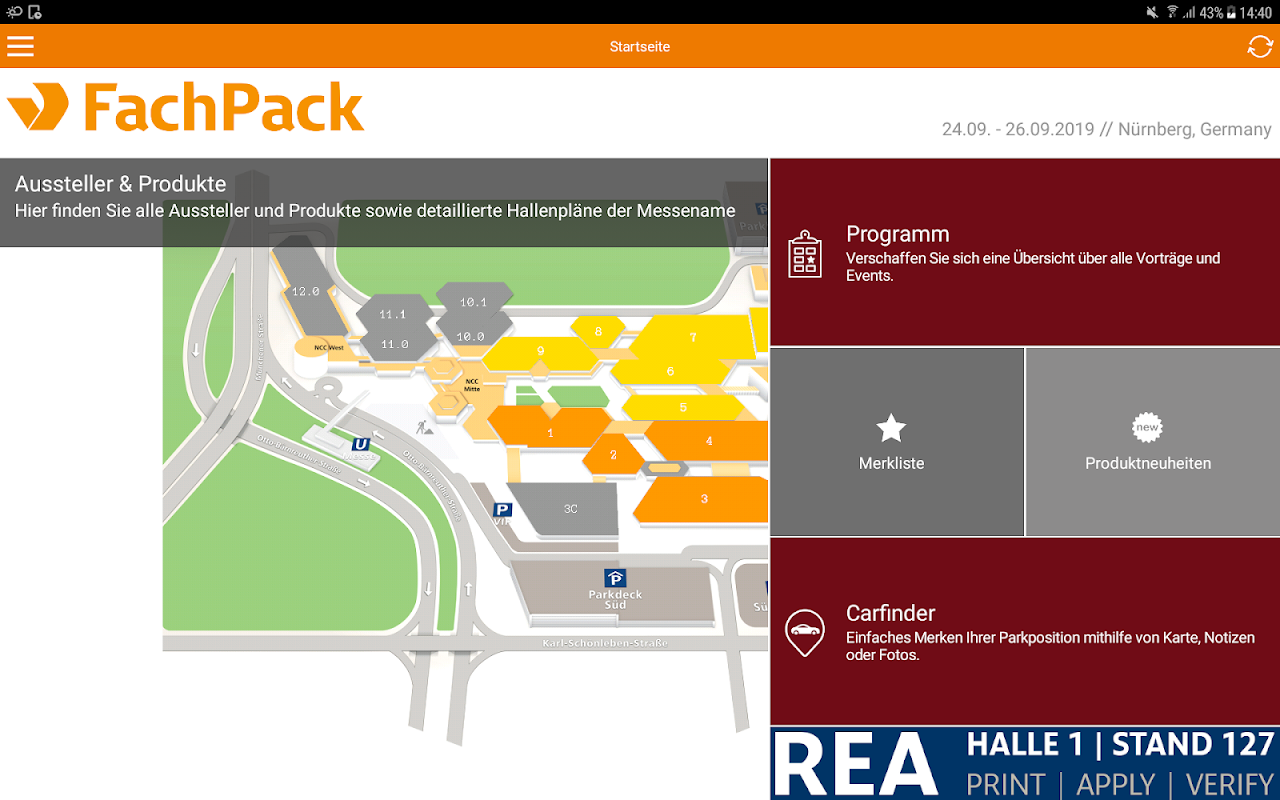1280x800 pixels.
Task: Open the Produktneuheiten tile
Action: tap(1153, 442)
